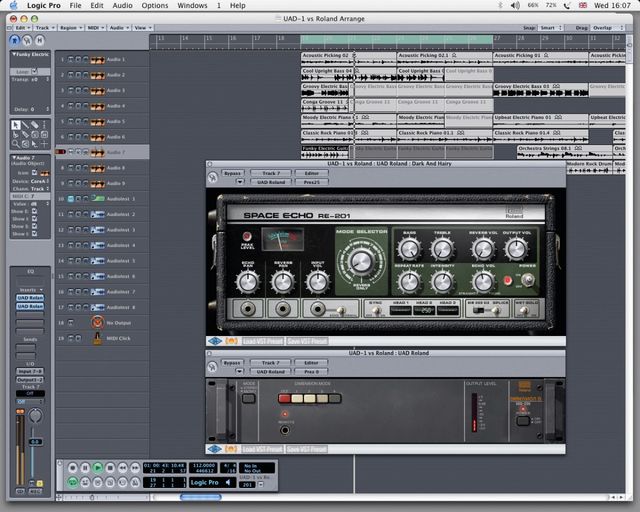Screen dimensions: 640x512
Task: Select the Scissors tool in the toolbox
Action: pyautogui.click(x=16, y=134)
